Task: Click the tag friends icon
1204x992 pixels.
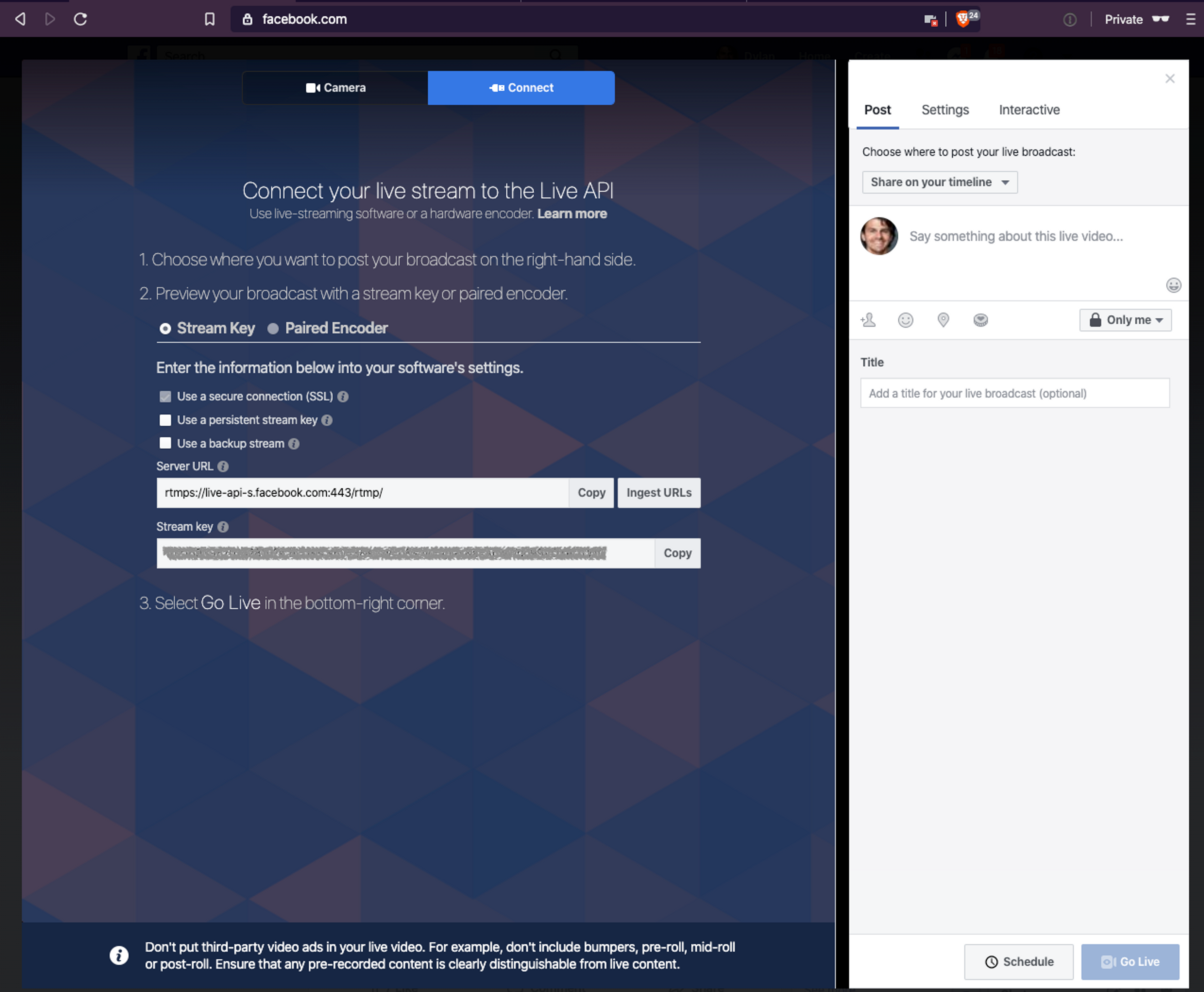Action: pos(869,320)
